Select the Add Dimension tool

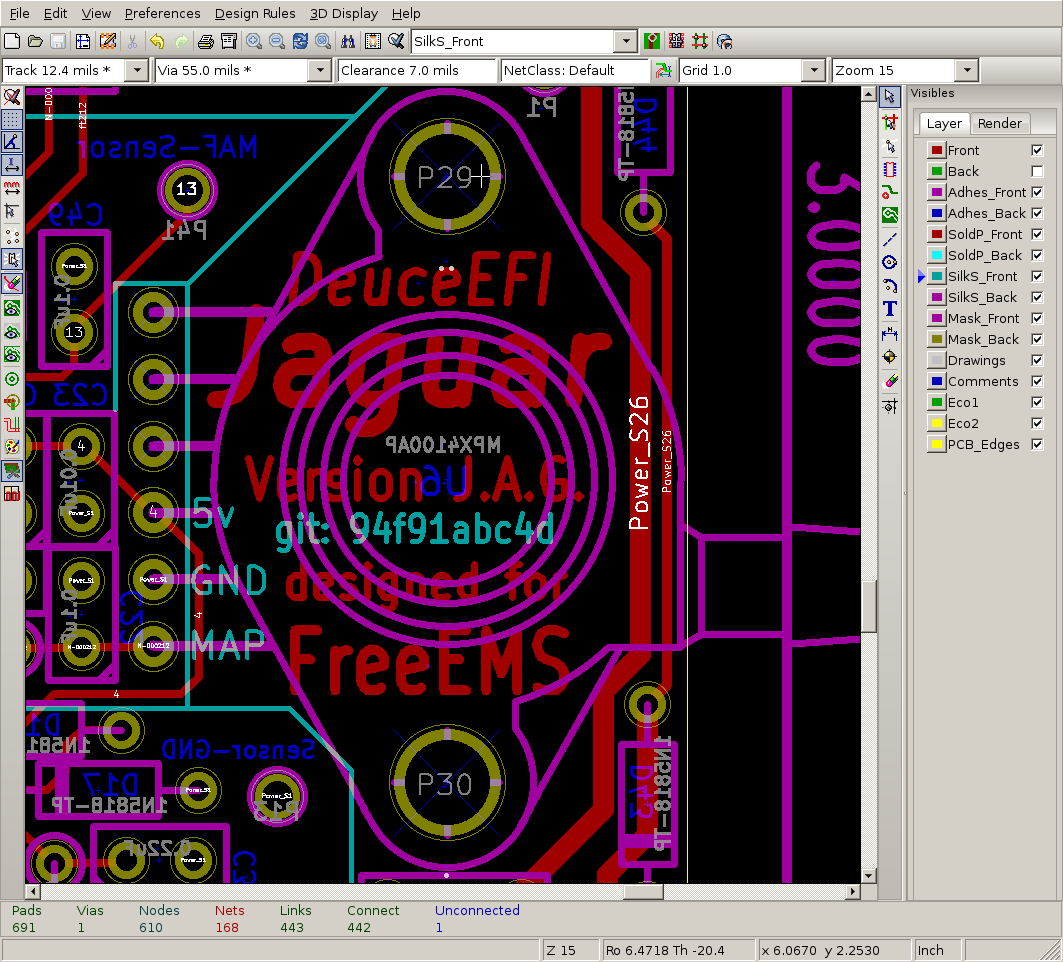pos(889,333)
